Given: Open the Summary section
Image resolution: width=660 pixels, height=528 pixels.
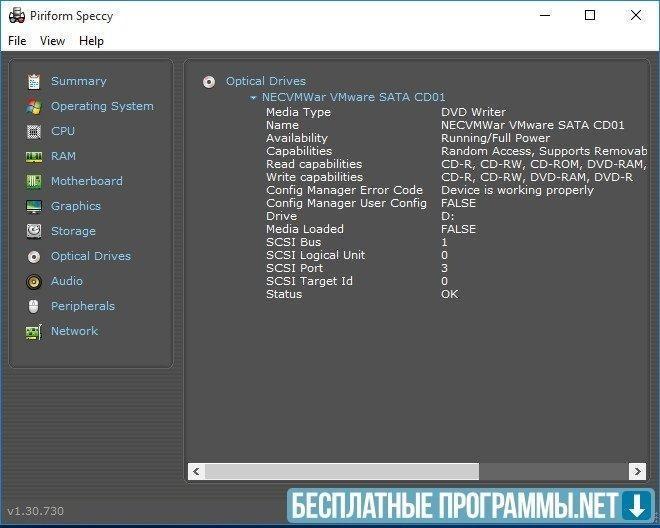Looking at the screenshot, I should tap(79, 81).
